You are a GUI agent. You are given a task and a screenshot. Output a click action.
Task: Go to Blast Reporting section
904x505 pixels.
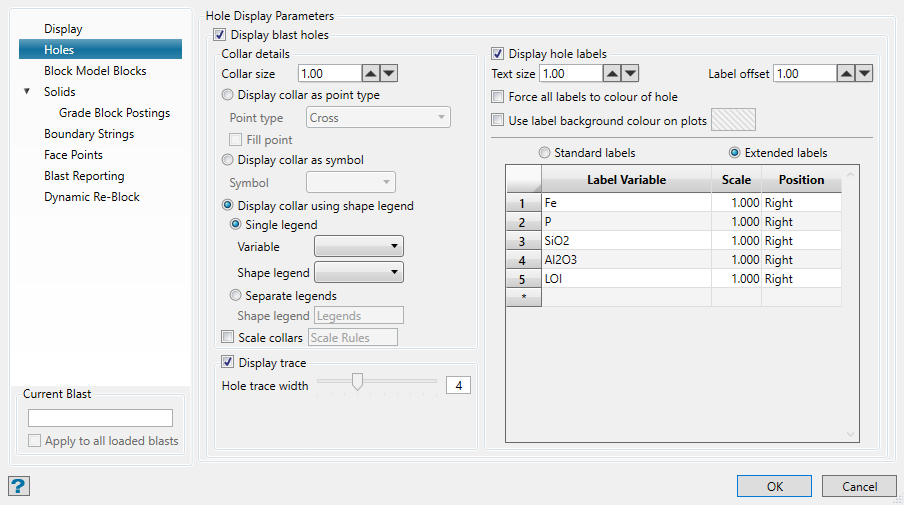click(x=84, y=176)
